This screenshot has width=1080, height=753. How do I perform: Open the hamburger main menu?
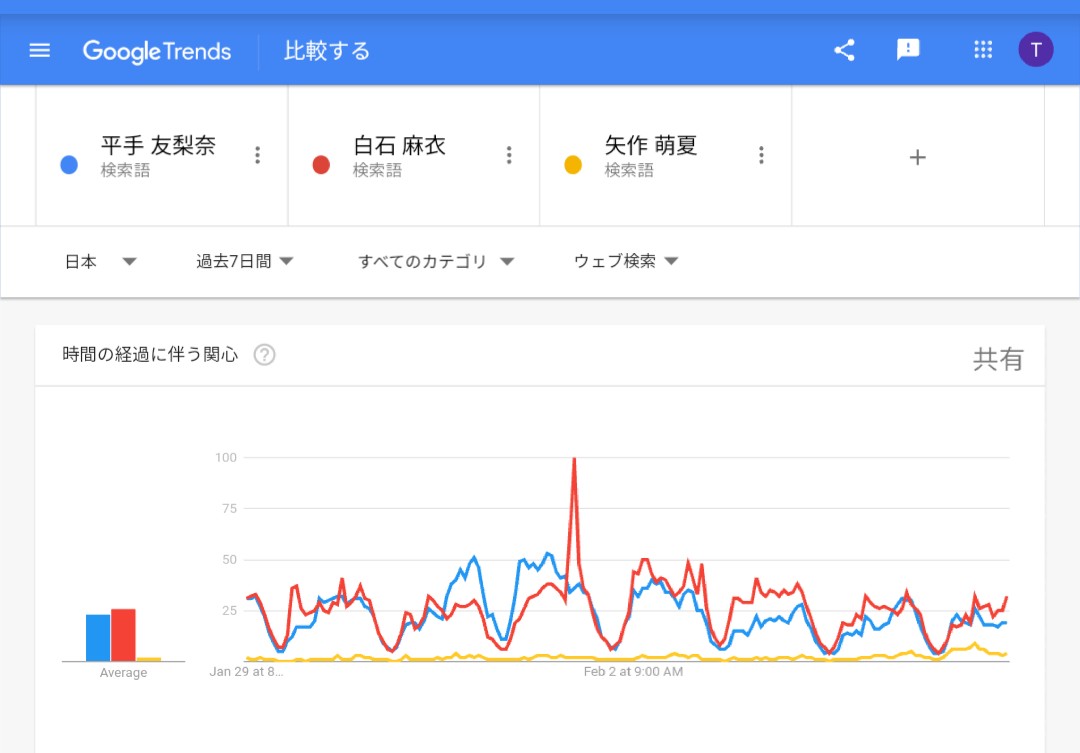click(x=40, y=50)
